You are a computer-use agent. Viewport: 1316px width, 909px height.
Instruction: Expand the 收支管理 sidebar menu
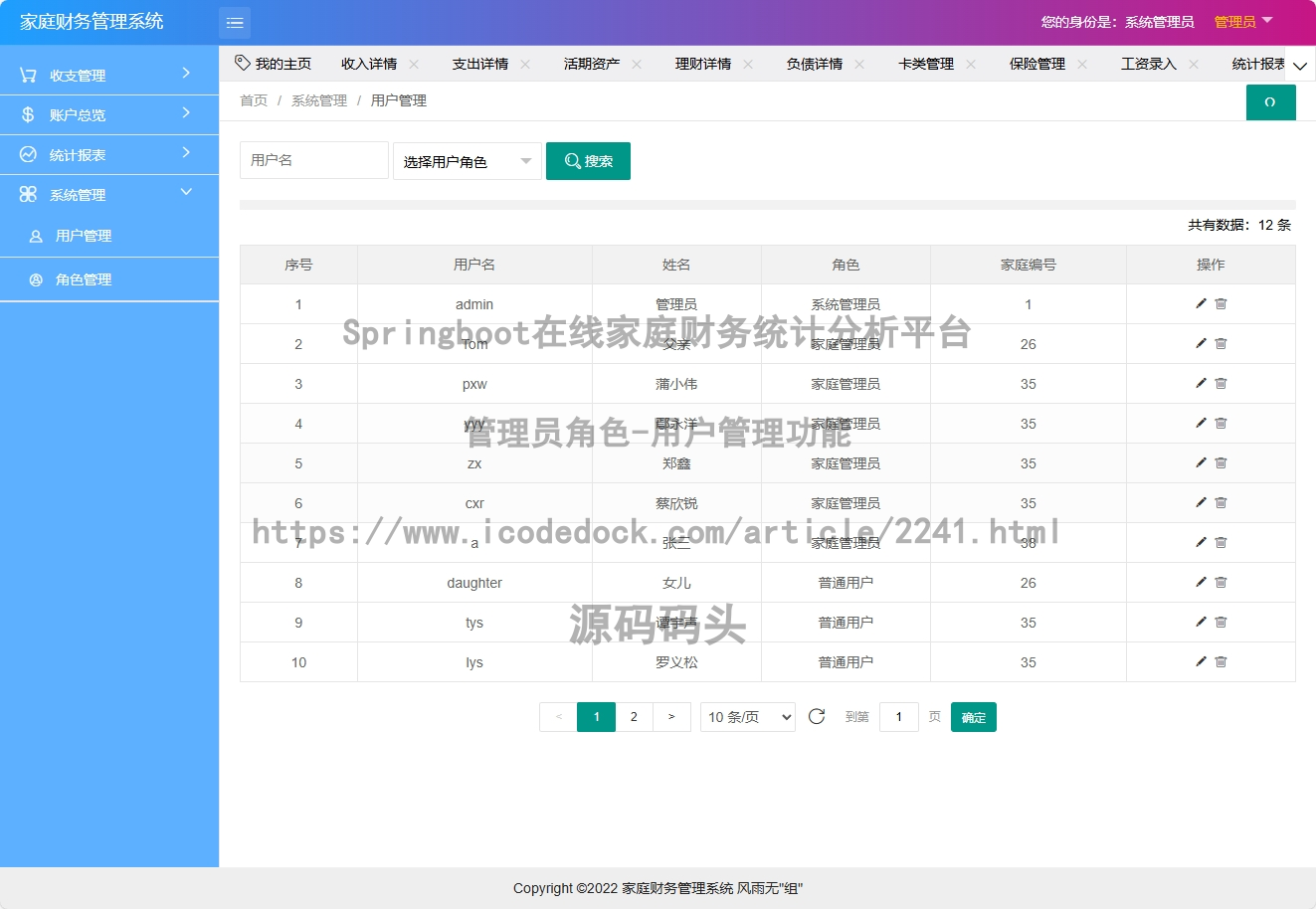(109, 75)
